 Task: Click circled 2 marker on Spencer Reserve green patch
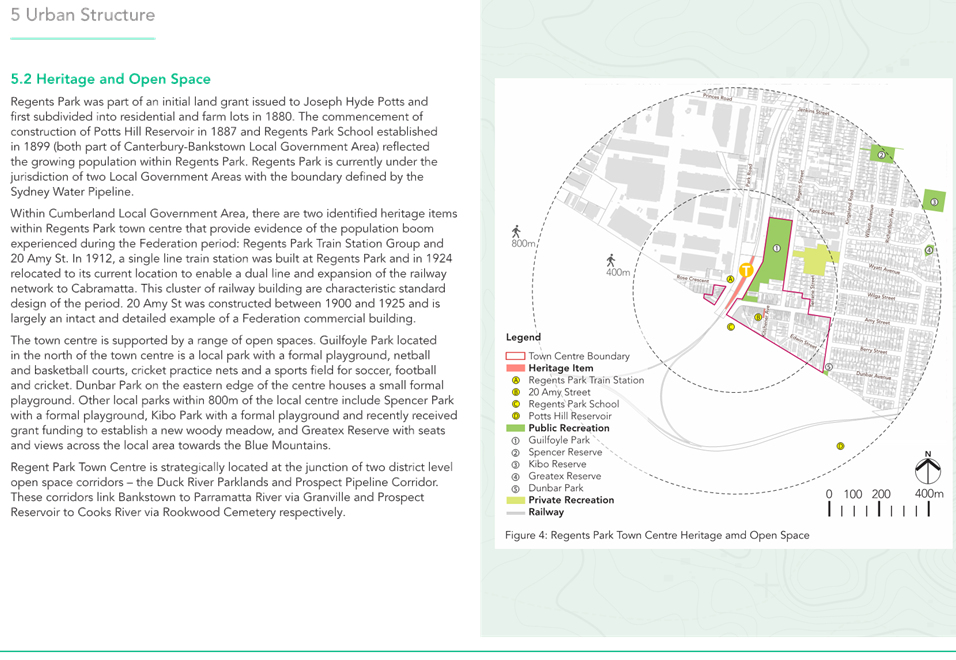point(881,155)
